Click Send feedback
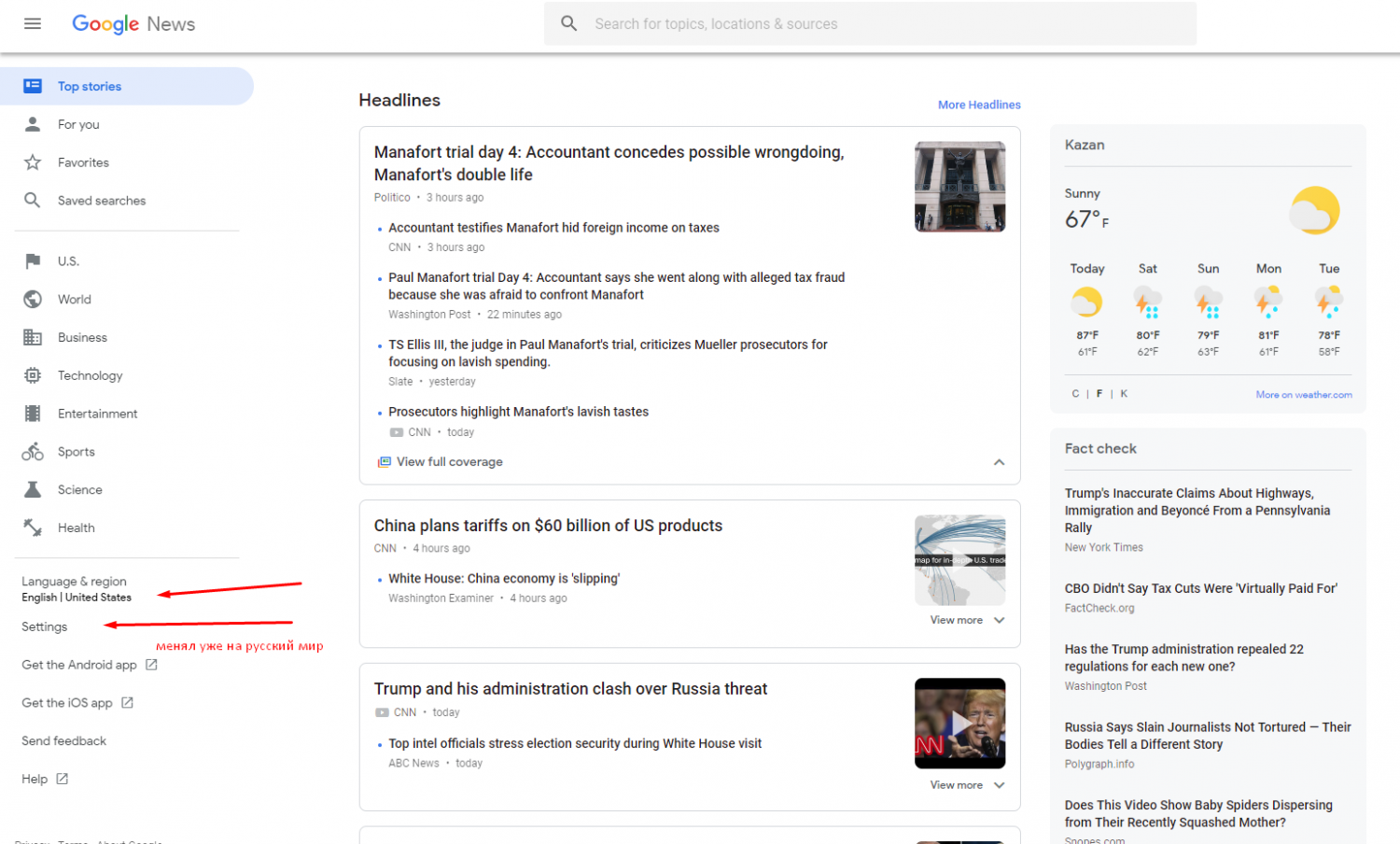Image resolution: width=1400 pixels, height=844 pixels. point(64,740)
